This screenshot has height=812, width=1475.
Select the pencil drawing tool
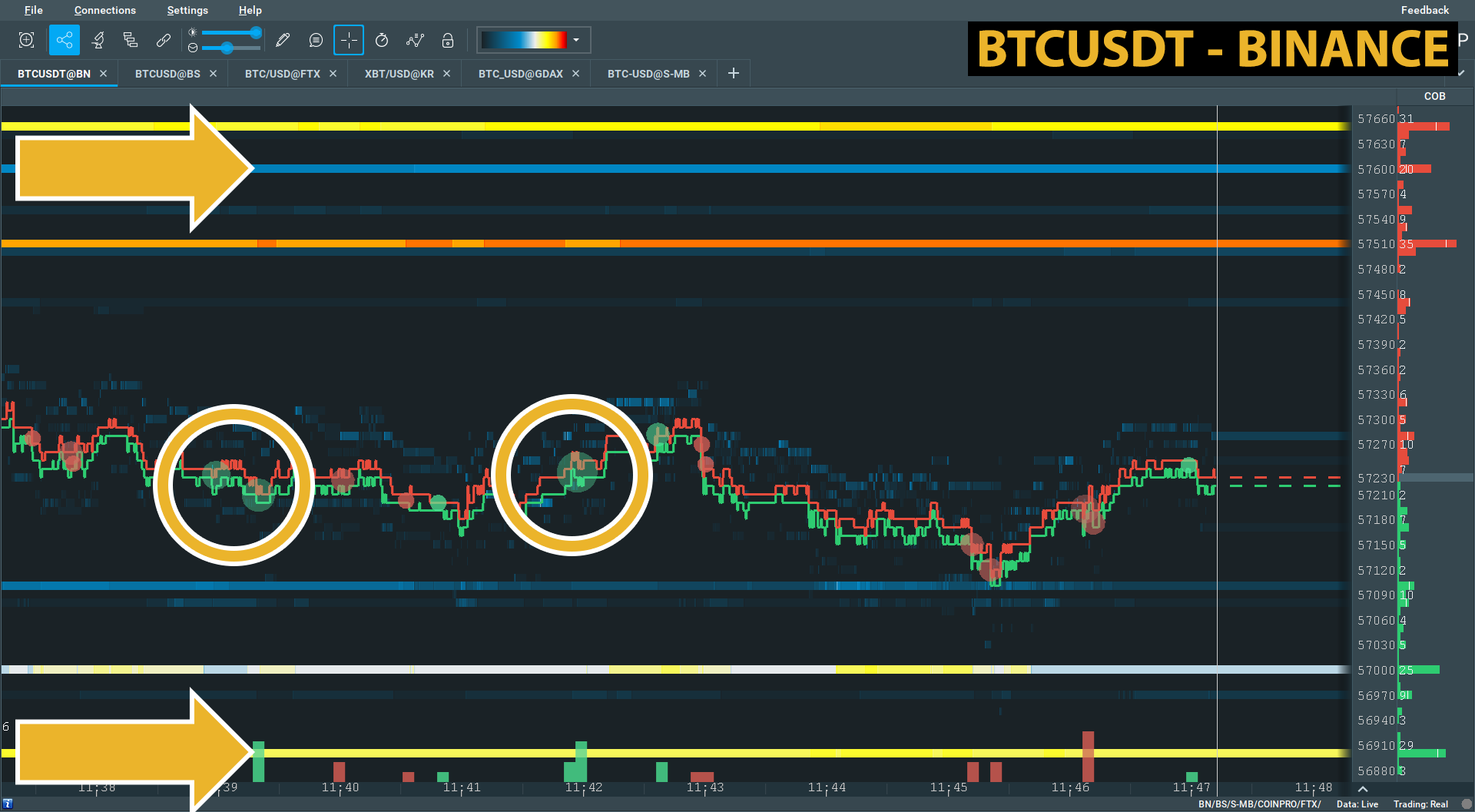click(x=283, y=40)
